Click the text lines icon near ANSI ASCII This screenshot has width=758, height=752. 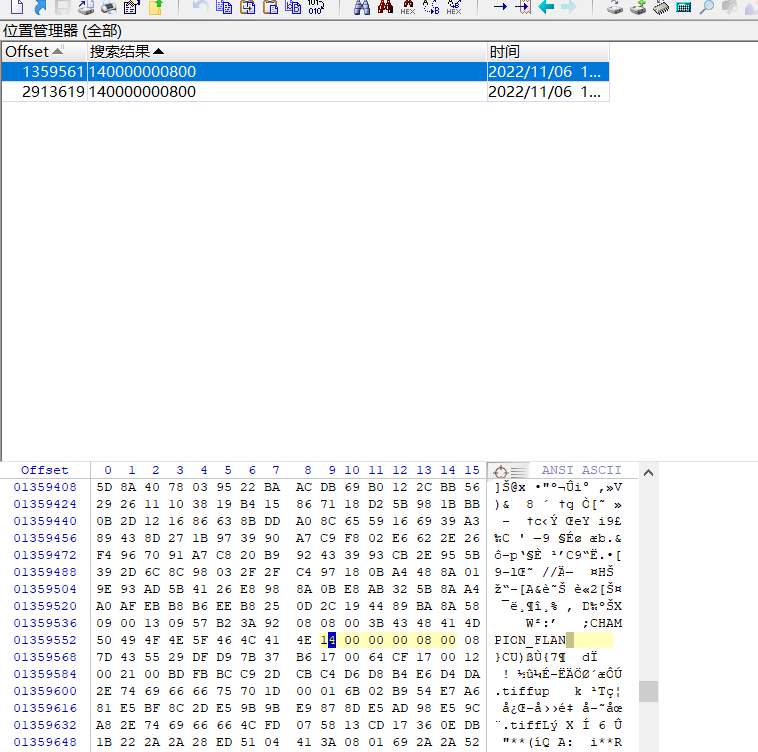tap(518, 471)
